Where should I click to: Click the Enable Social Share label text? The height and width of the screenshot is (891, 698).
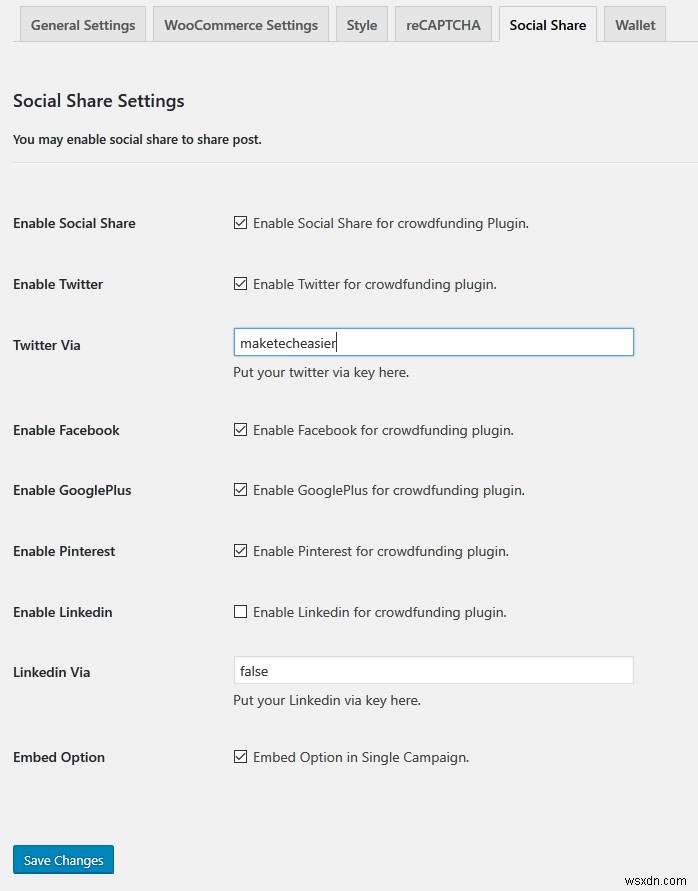pos(74,223)
